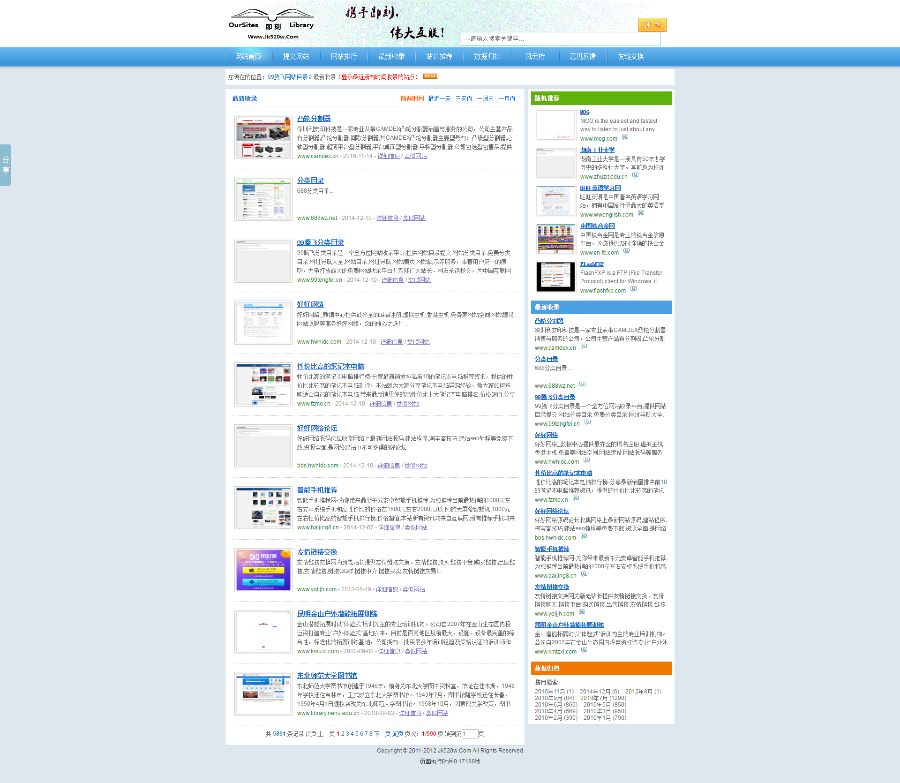Image resolution: width=900 pixels, height=783 pixels.
Task: Open title link of www.kmtzd.com main entry
Action: tap(337, 614)
